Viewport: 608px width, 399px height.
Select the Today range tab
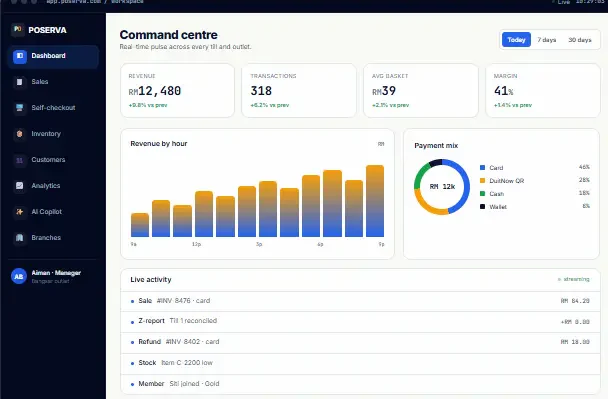tap(516, 40)
